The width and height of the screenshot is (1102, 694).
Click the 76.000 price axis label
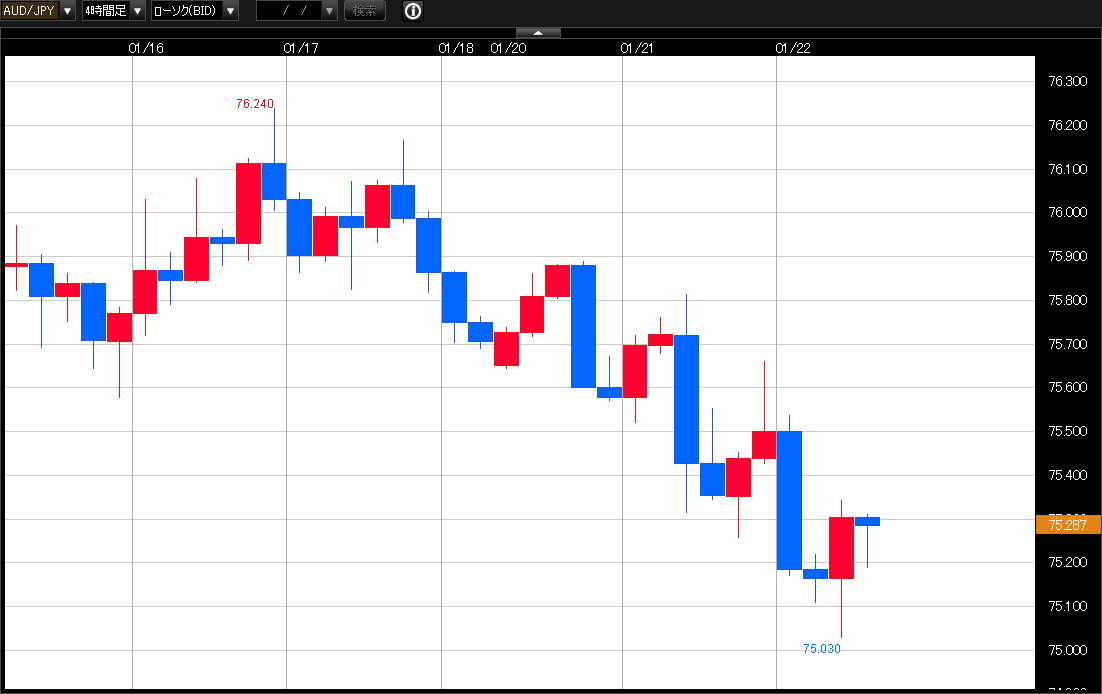(1068, 212)
